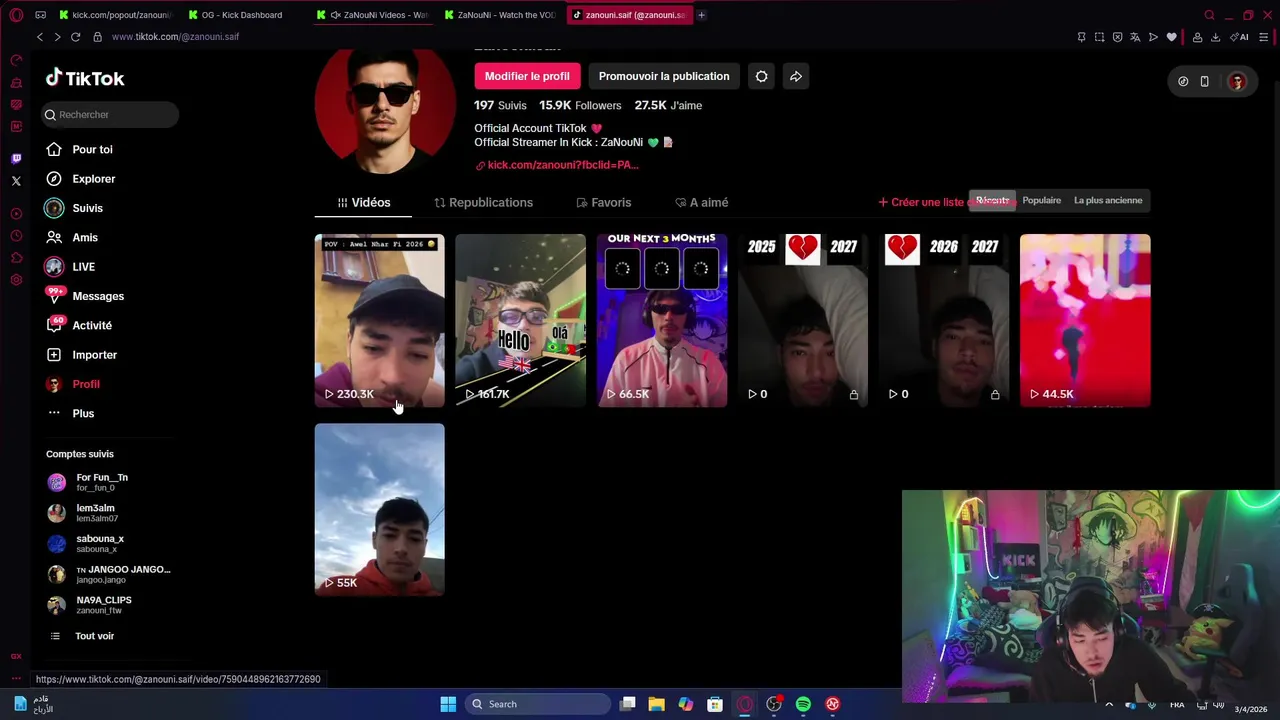Open the Hello video with 161.7K views
The width and height of the screenshot is (1280, 720).
(520, 320)
